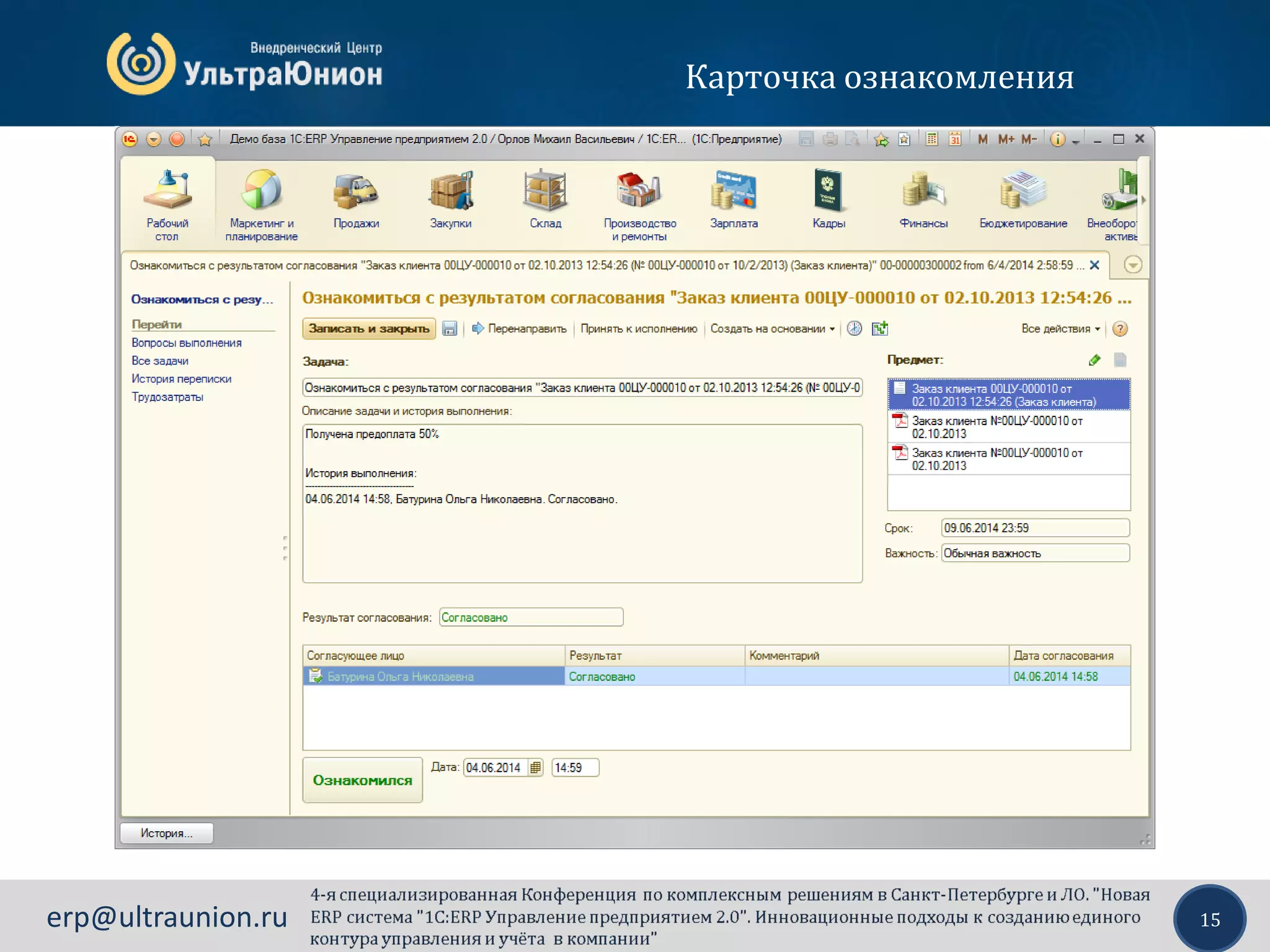Click the Save floppy icon in title bar
The height and width of the screenshot is (952, 1270).
point(806,139)
